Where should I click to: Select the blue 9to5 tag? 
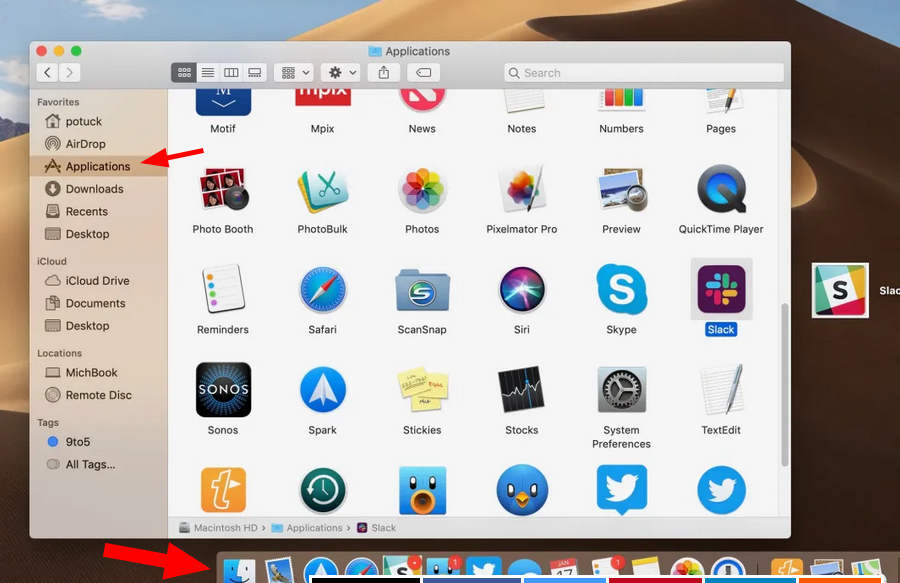click(x=78, y=442)
